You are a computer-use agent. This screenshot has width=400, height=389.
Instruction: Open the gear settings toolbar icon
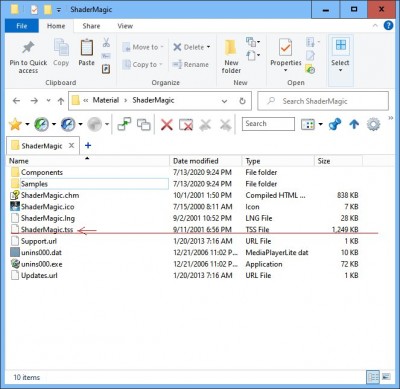tap(373, 125)
